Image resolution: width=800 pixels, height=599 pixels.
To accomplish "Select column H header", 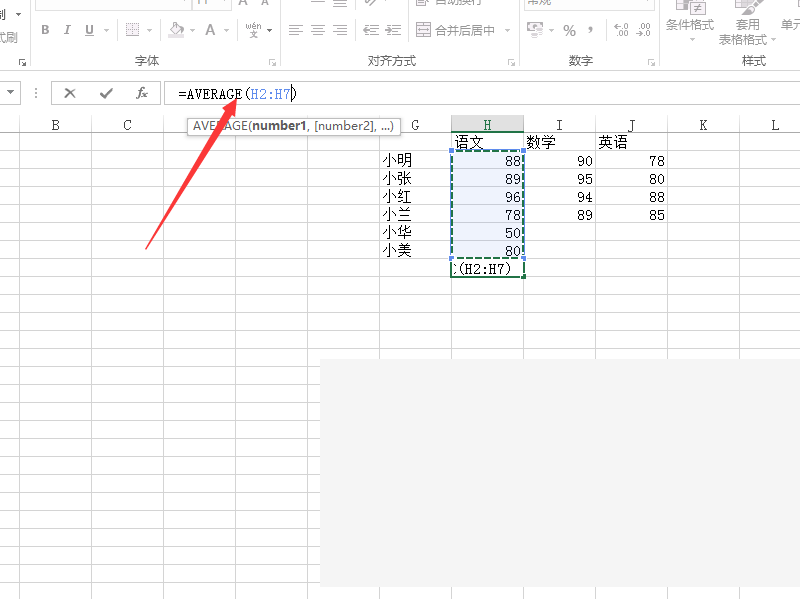I will [487, 124].
